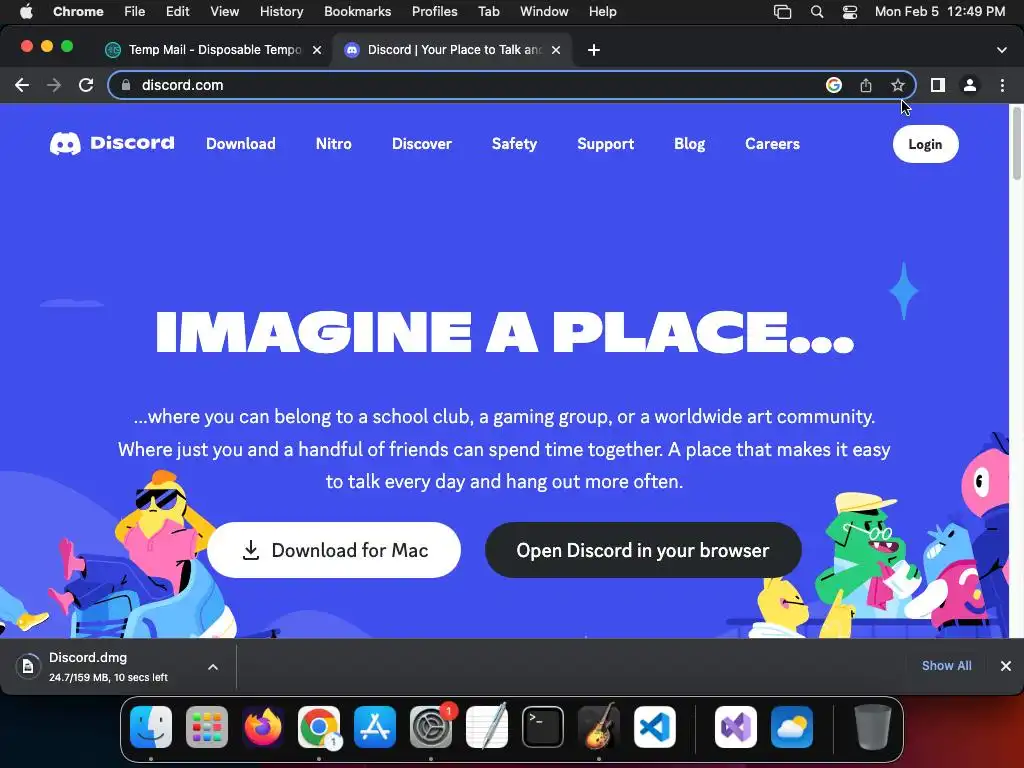Visit the Blog link
1024x768 pixels.
coord(690,144)
